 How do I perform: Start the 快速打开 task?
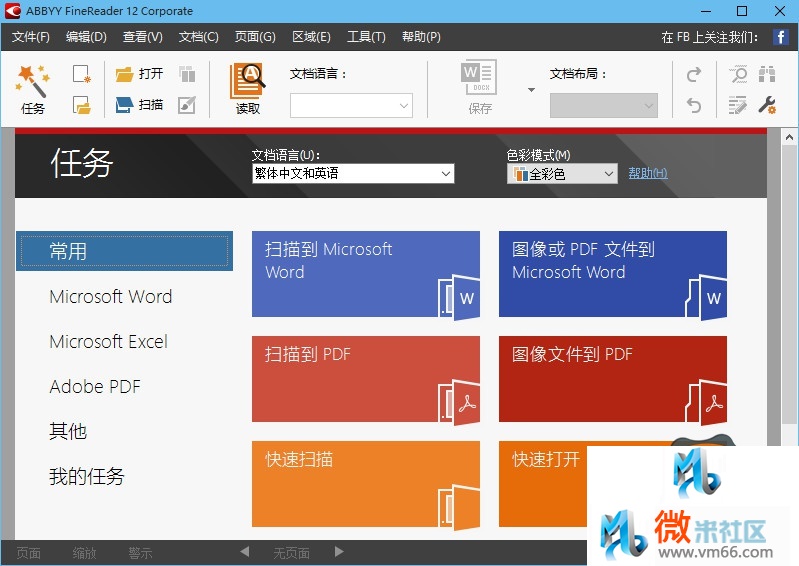click(543, 484)
